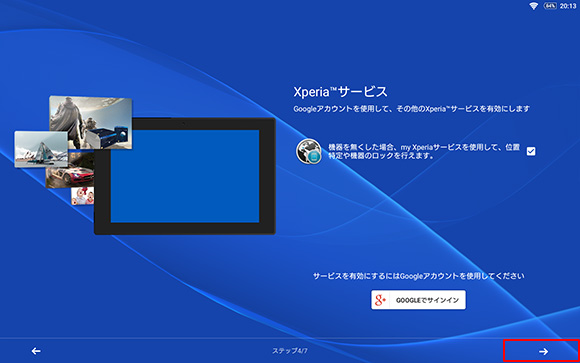
Task: Tap the my Xperia globe icon
Action: pyautogui.click(x=308, y=151)
